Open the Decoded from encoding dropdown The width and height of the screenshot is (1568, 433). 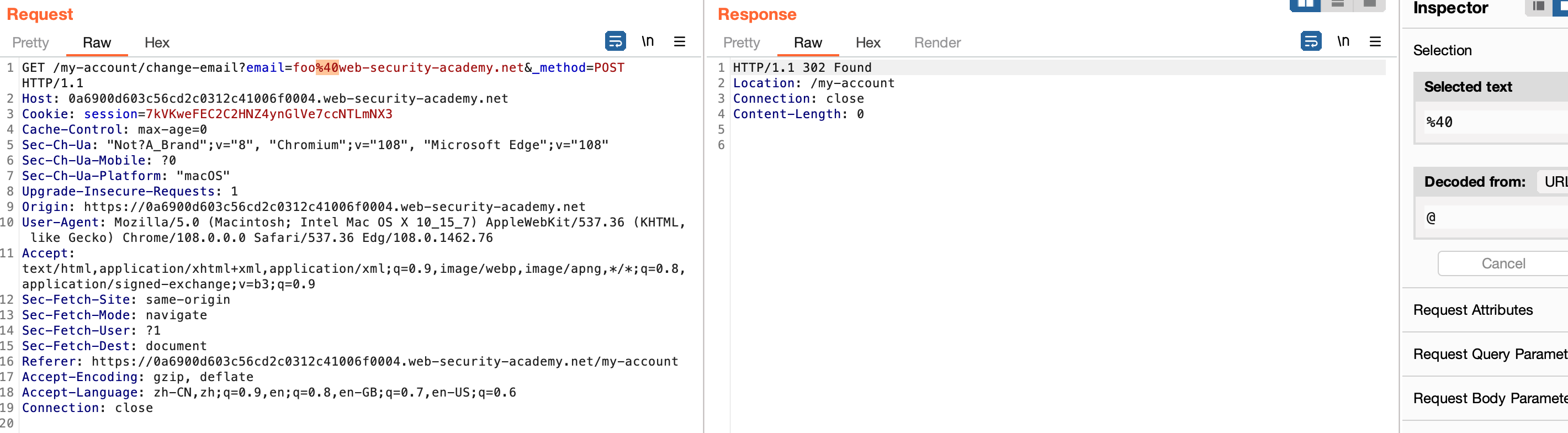click(x=1553, y=182)
